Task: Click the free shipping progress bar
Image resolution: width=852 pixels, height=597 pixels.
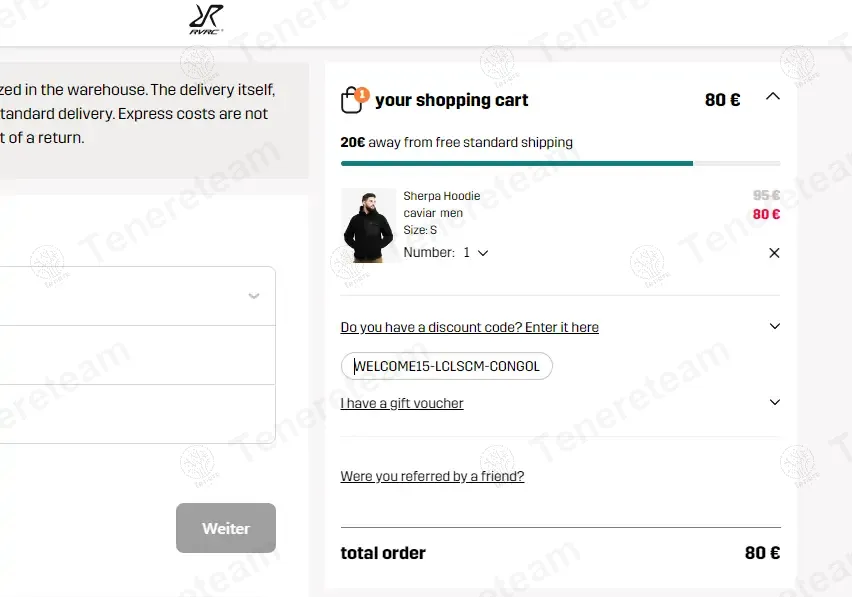Action: coord(560,163)
